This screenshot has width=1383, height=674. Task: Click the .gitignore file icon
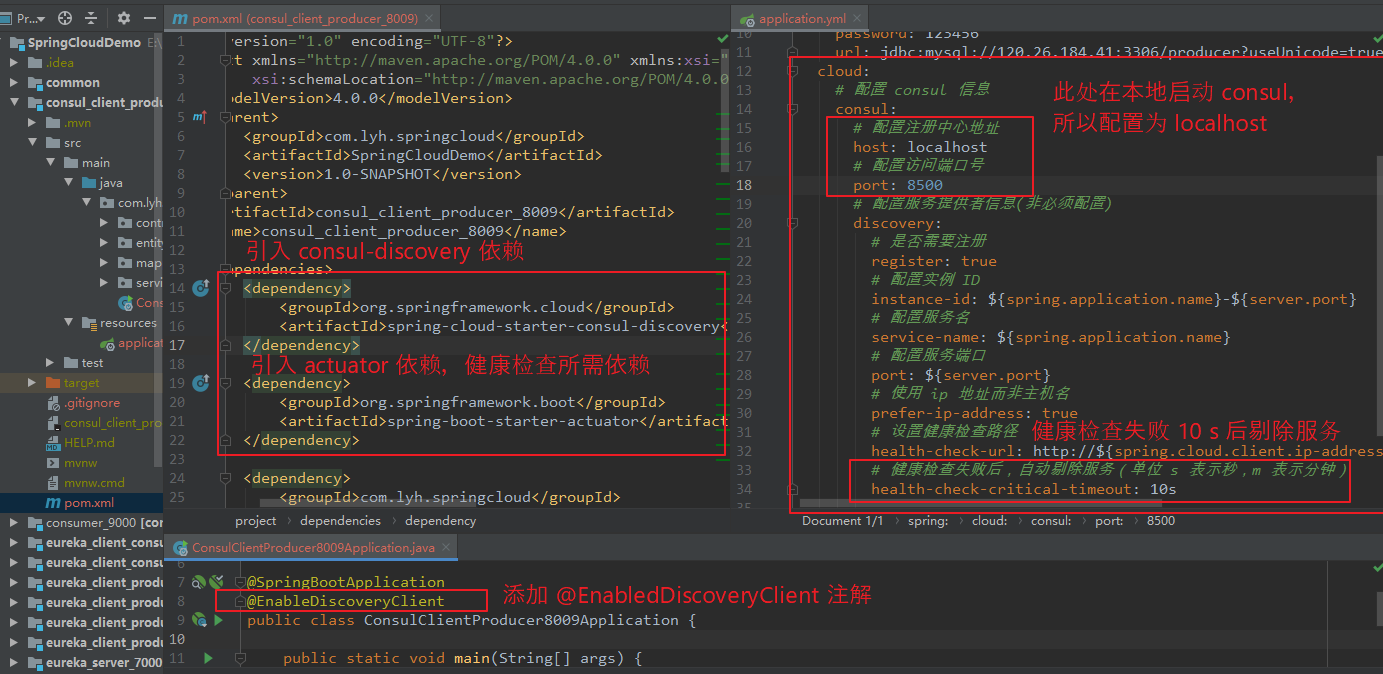[53, 403]
